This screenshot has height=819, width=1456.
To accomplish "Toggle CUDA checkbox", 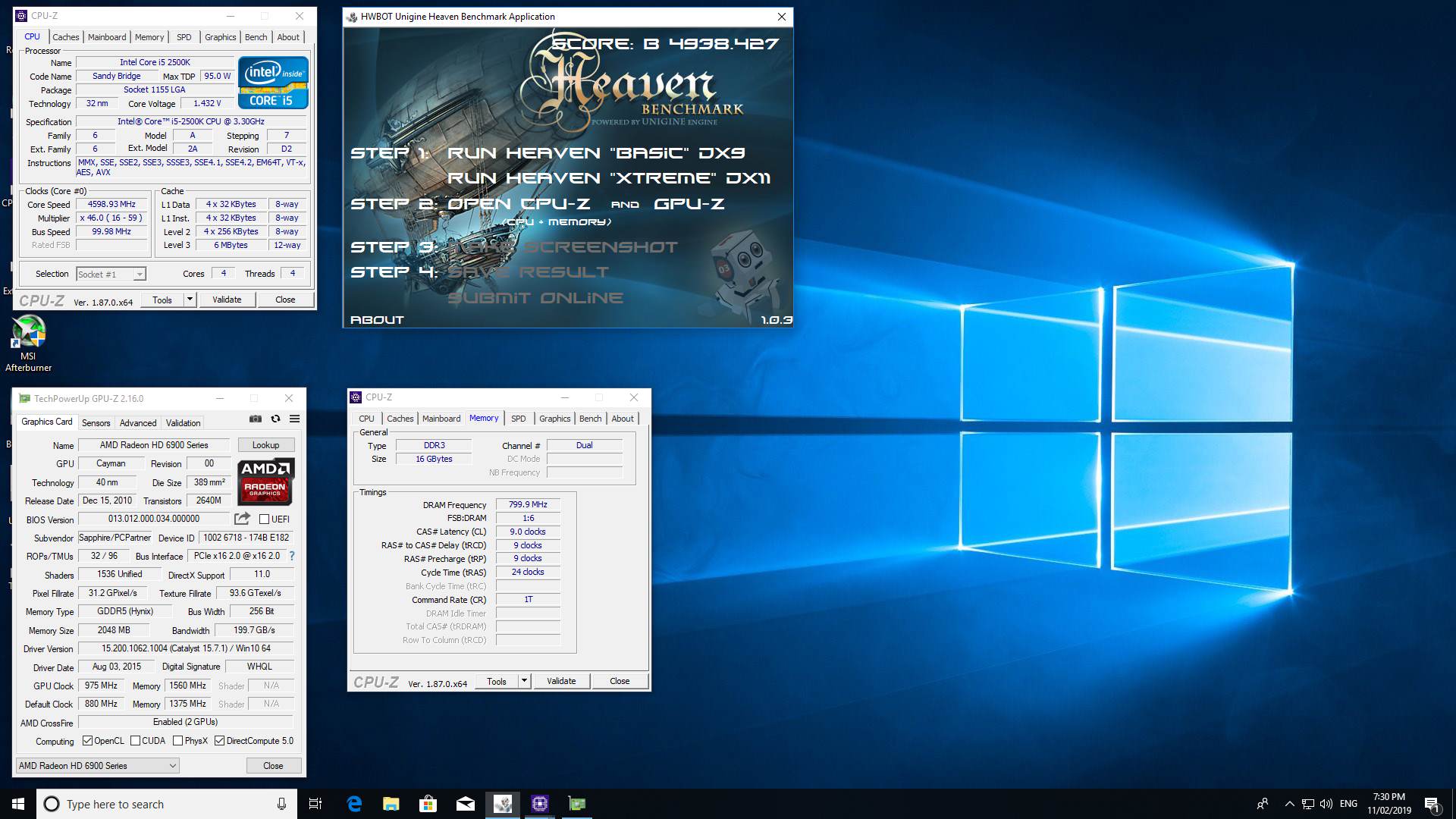I will point(135,741).
